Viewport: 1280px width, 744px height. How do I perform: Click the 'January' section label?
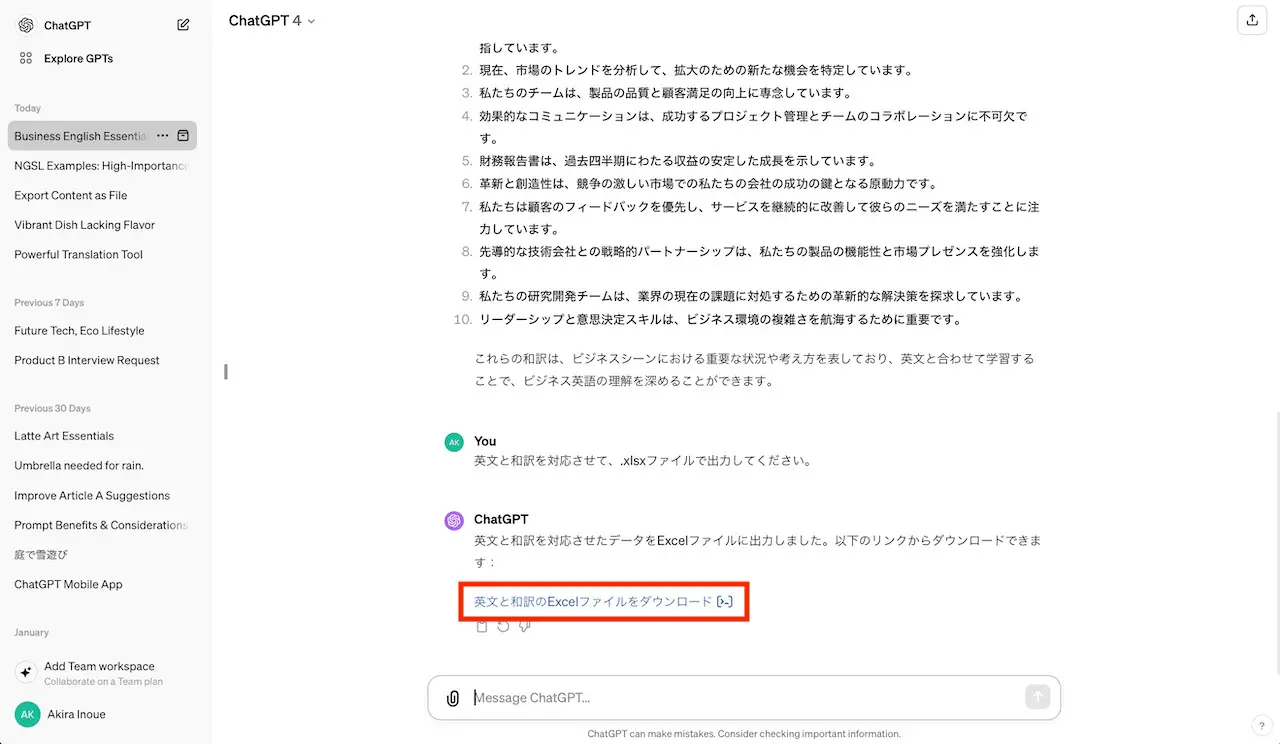31,632
